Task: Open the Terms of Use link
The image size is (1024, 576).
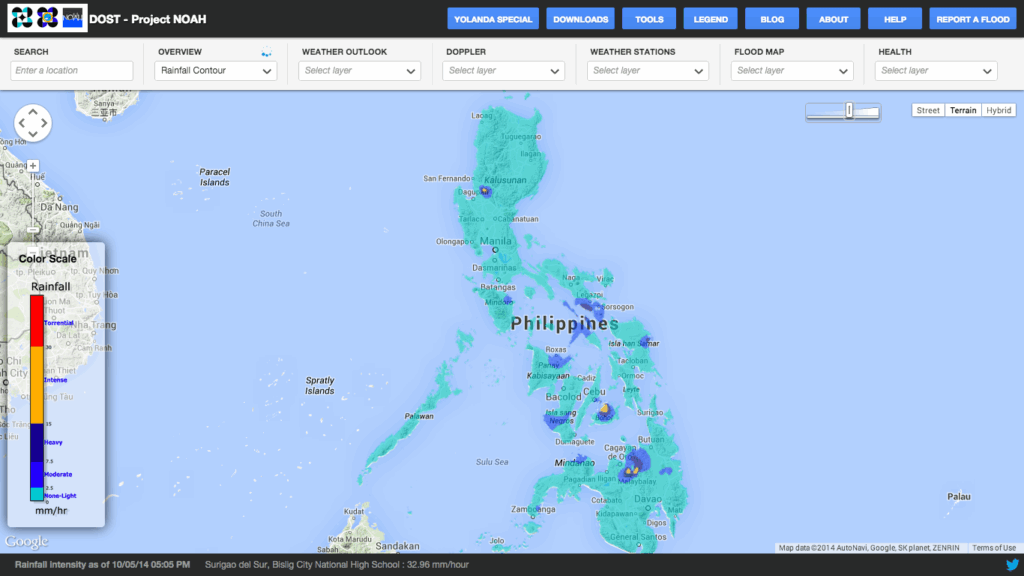Action: (x=993, y=548)
